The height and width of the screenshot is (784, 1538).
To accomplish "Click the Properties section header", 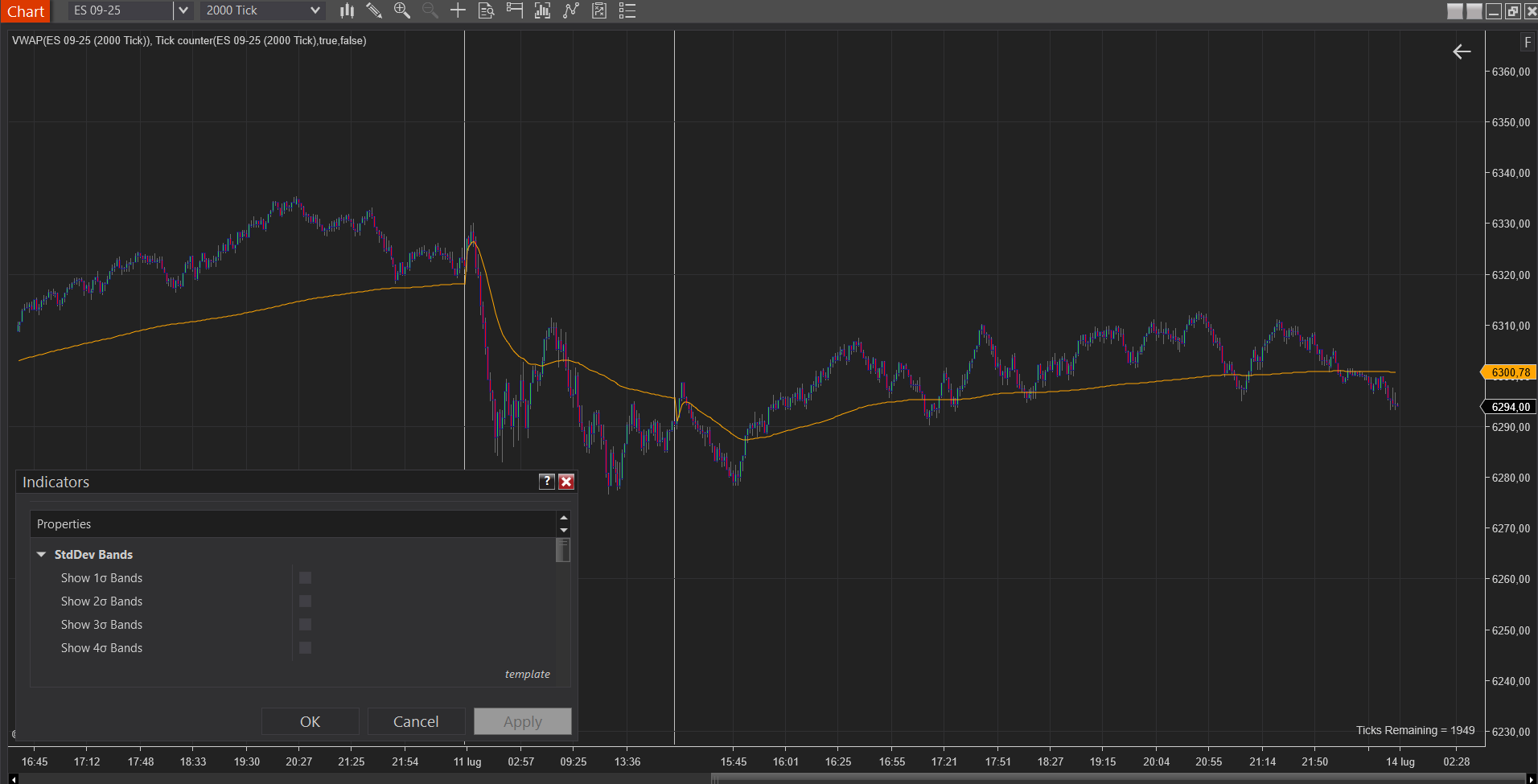I will point(293,523).
